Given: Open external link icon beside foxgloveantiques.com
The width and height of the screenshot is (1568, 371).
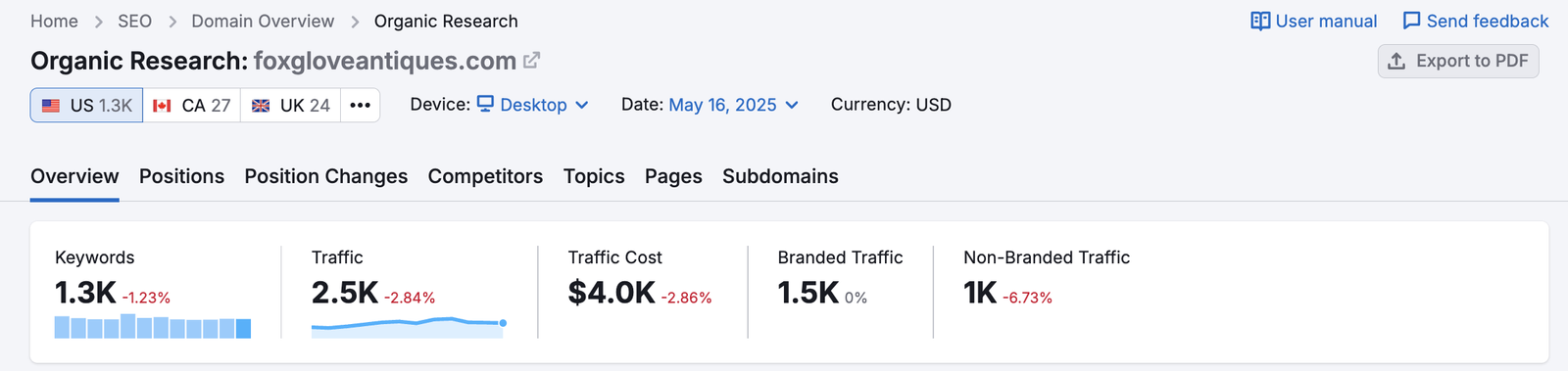Looking at the screenshot, I should [x=531, y=61].
